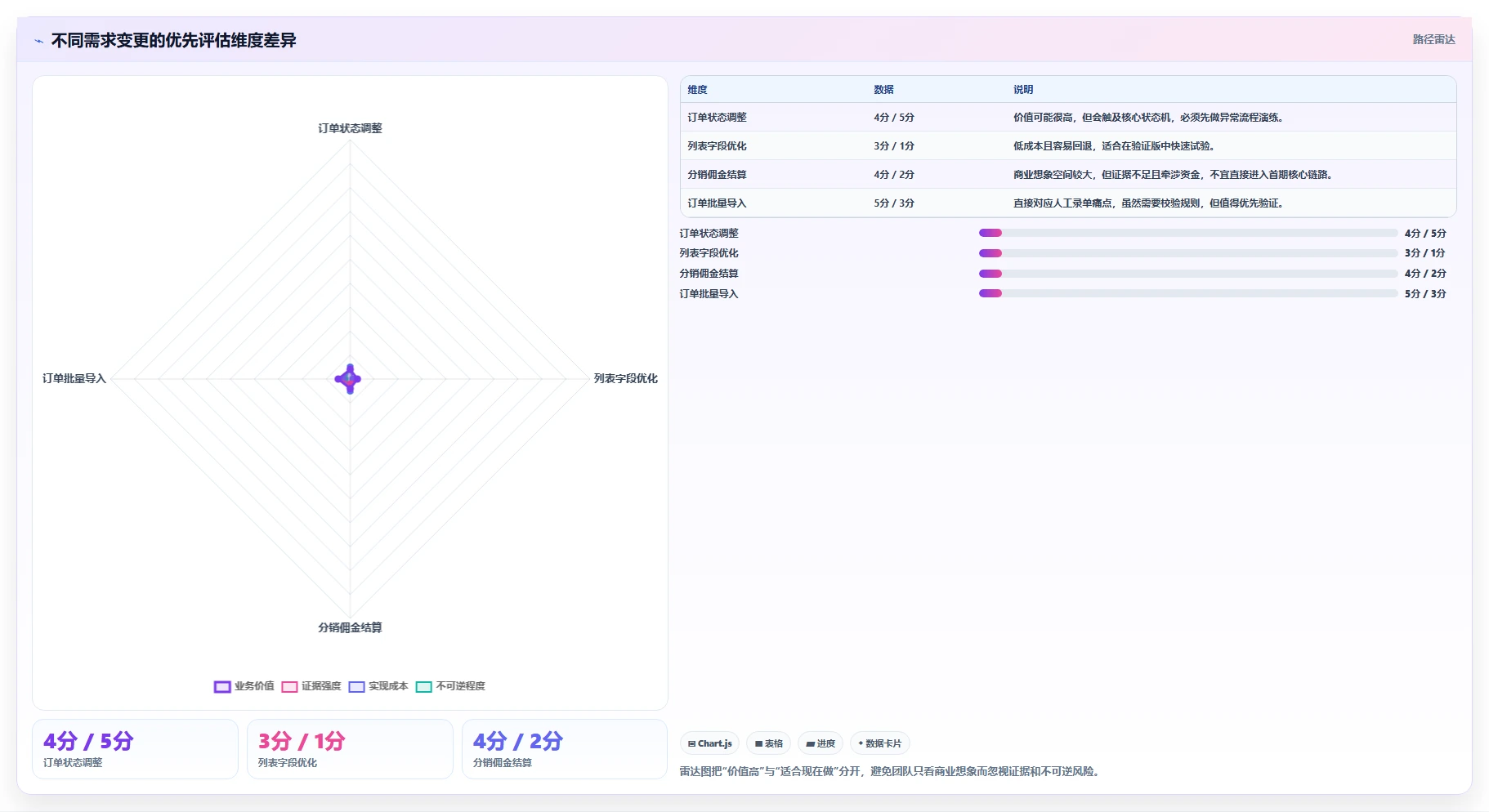1489x812 pixels.
Task: Click radar axis label 列表字段优化
Action: click(625, 378)
